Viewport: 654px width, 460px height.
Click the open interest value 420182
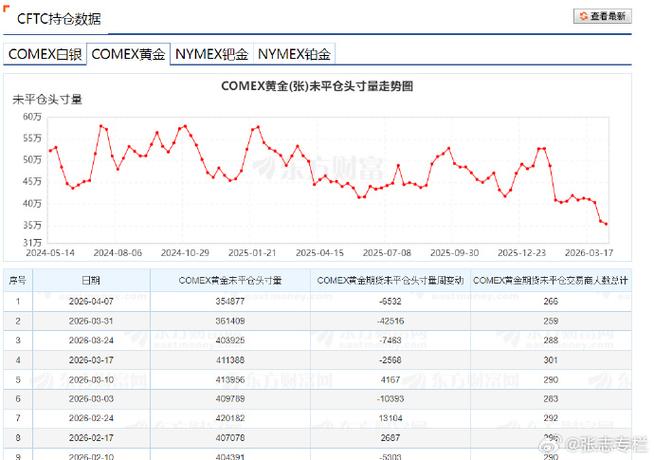230,418
